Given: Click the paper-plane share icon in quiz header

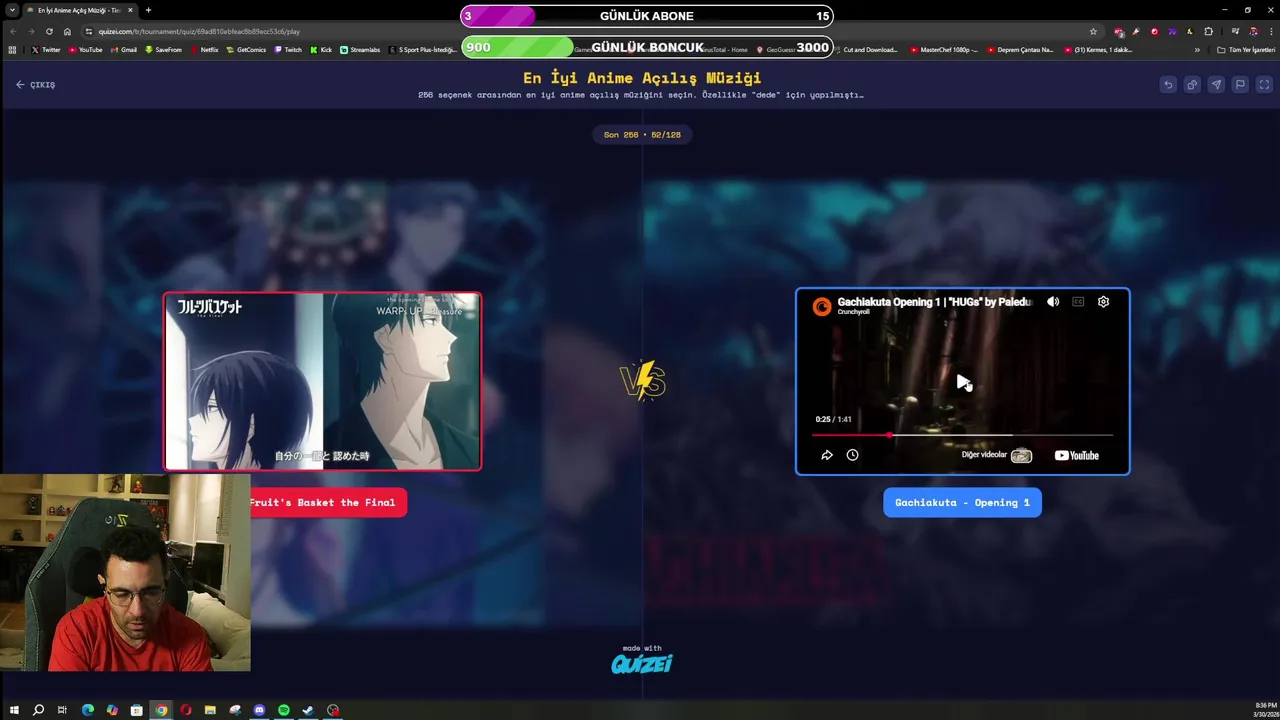Looking at the screenshot, I should [x=1216, y=85].
